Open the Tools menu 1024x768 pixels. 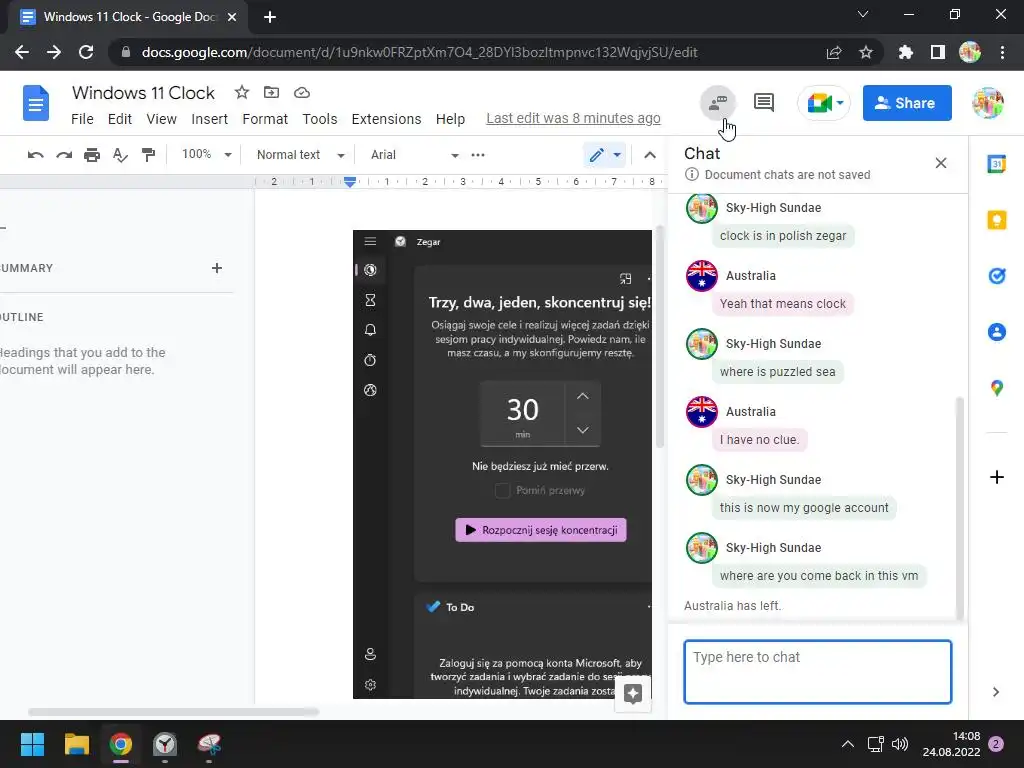tap(320, 119)
